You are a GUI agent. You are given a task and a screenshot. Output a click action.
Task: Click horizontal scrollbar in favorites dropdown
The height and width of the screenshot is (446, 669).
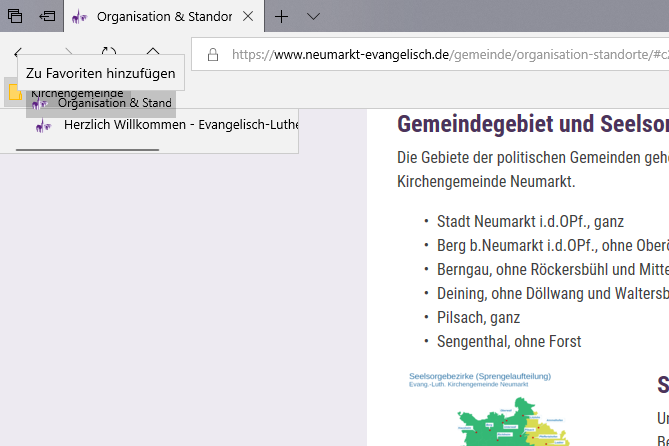87,150
